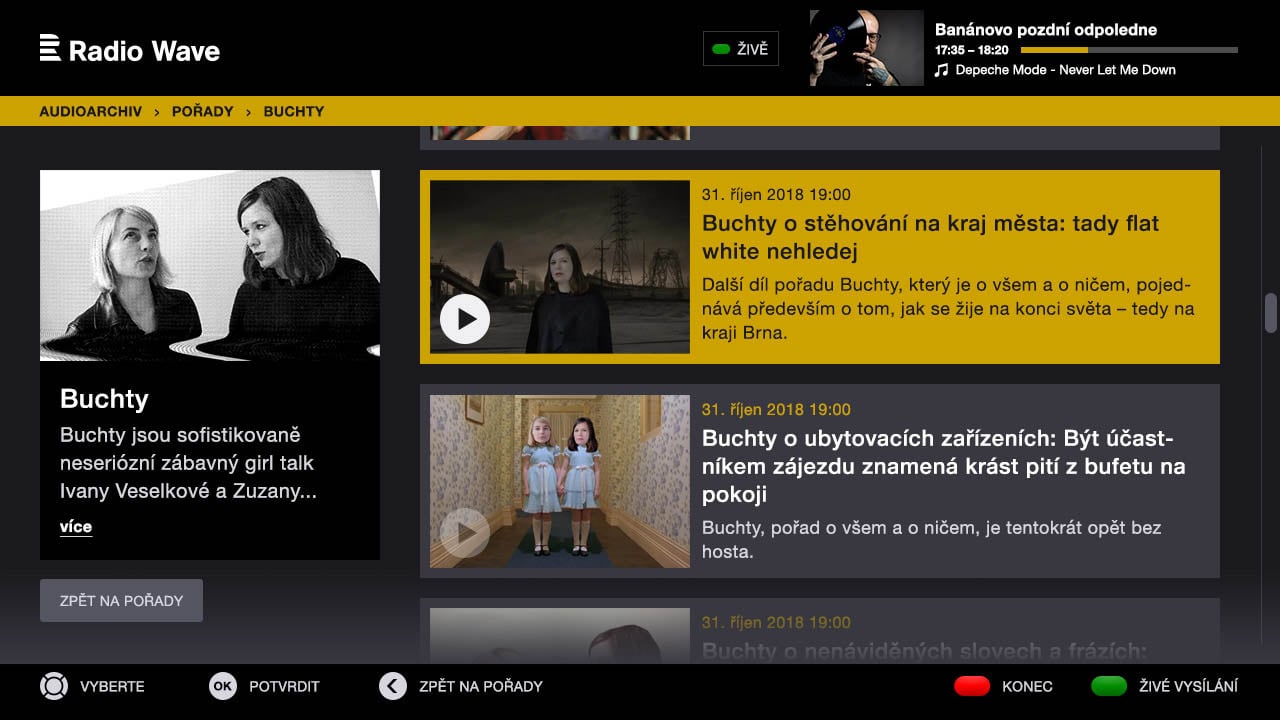
Task: Toggle the ŽIVĚ live indicator
Action: tap(739, 48)
